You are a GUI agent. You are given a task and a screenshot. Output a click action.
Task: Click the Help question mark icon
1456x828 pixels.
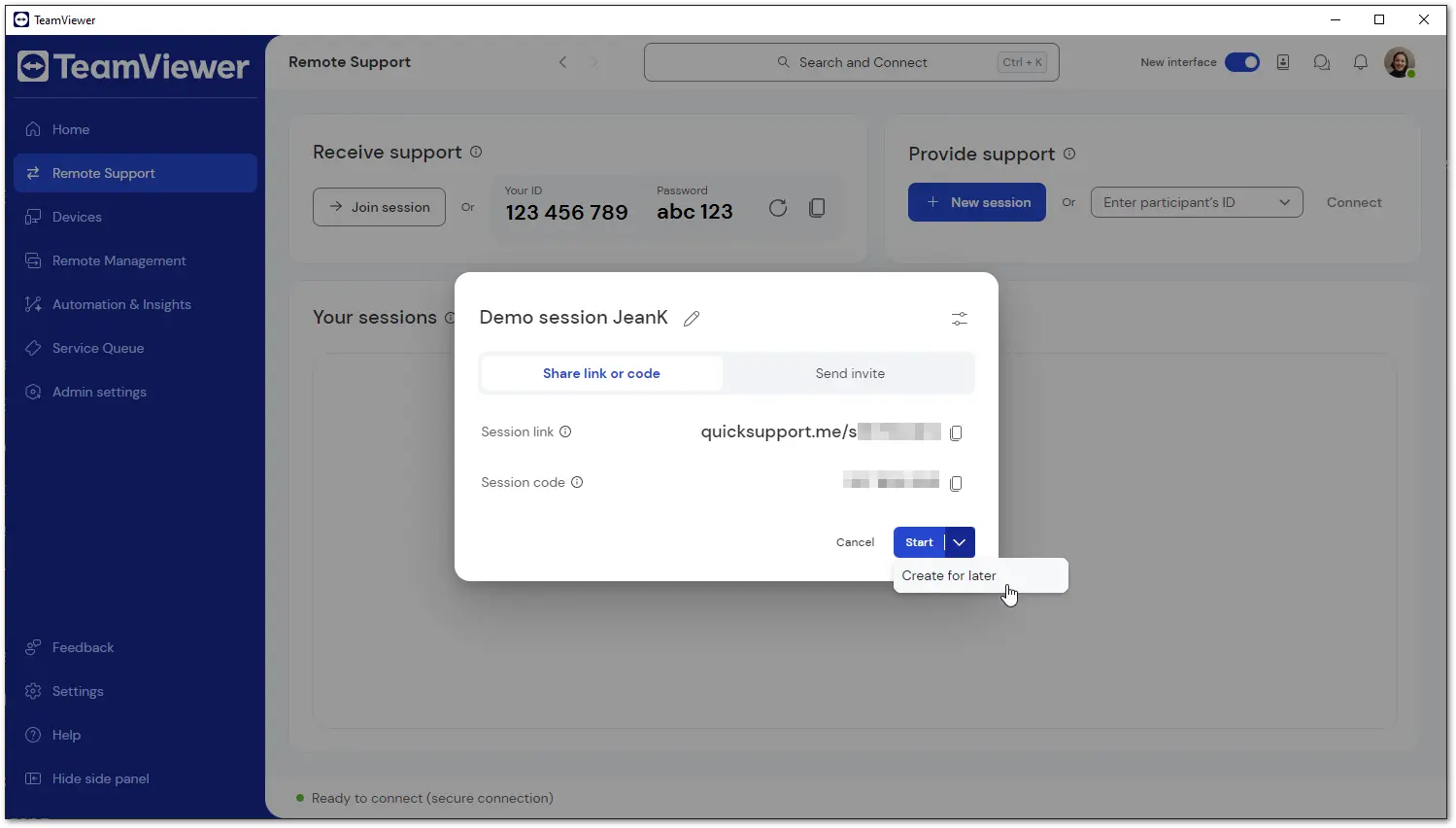click(33, 735)
